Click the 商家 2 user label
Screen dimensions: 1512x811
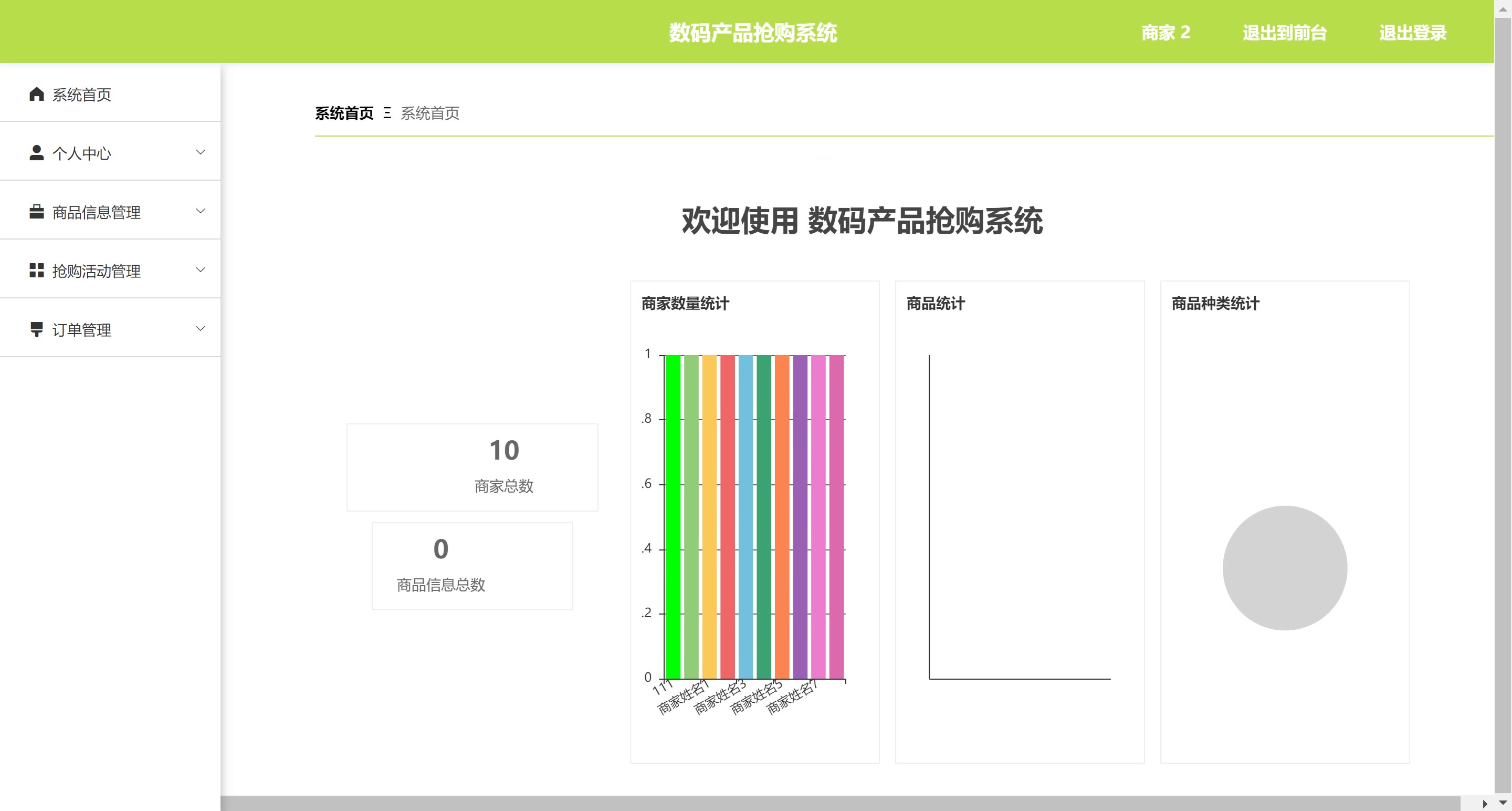coord(1165,32)
